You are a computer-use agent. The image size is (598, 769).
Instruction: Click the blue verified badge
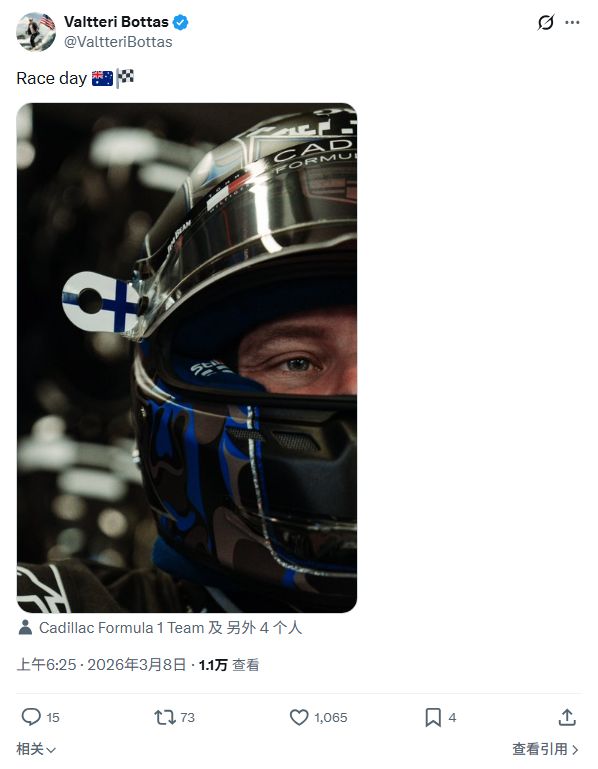coord(181,22)
